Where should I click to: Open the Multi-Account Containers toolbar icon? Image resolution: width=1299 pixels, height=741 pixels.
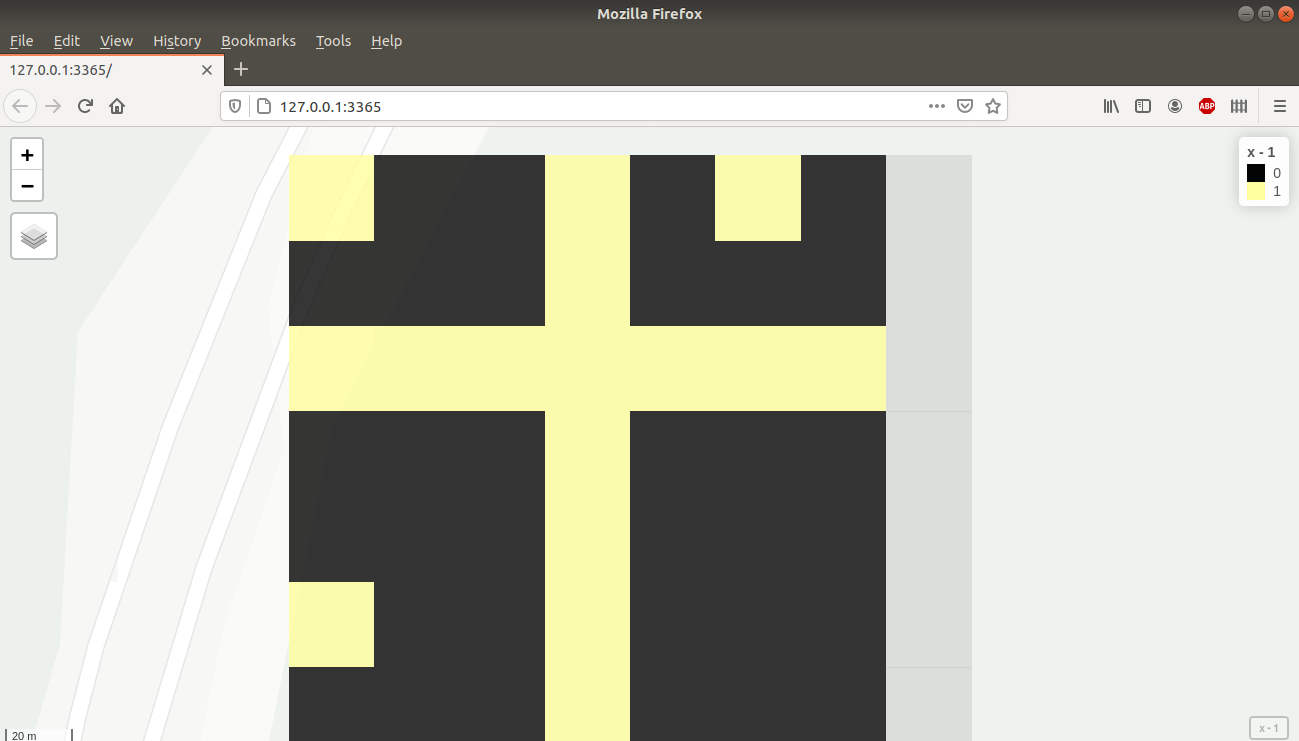(x=1239, y=105)
